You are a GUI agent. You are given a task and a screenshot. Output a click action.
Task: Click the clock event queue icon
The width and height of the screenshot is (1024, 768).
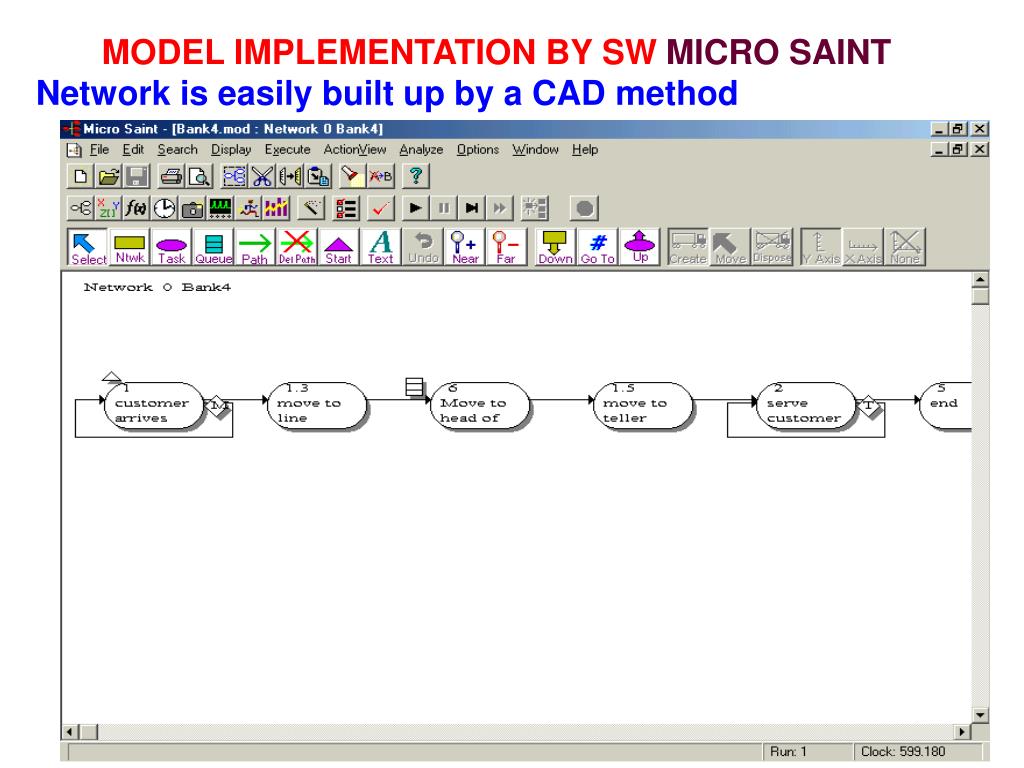click(165, 208)
